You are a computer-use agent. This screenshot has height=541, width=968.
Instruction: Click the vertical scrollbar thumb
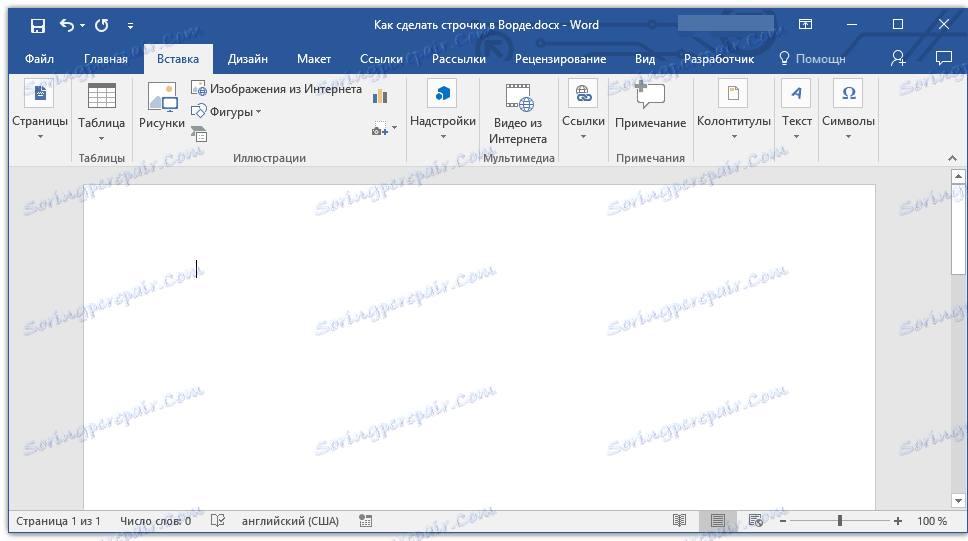pyautogui.click(x=958, y=229)
